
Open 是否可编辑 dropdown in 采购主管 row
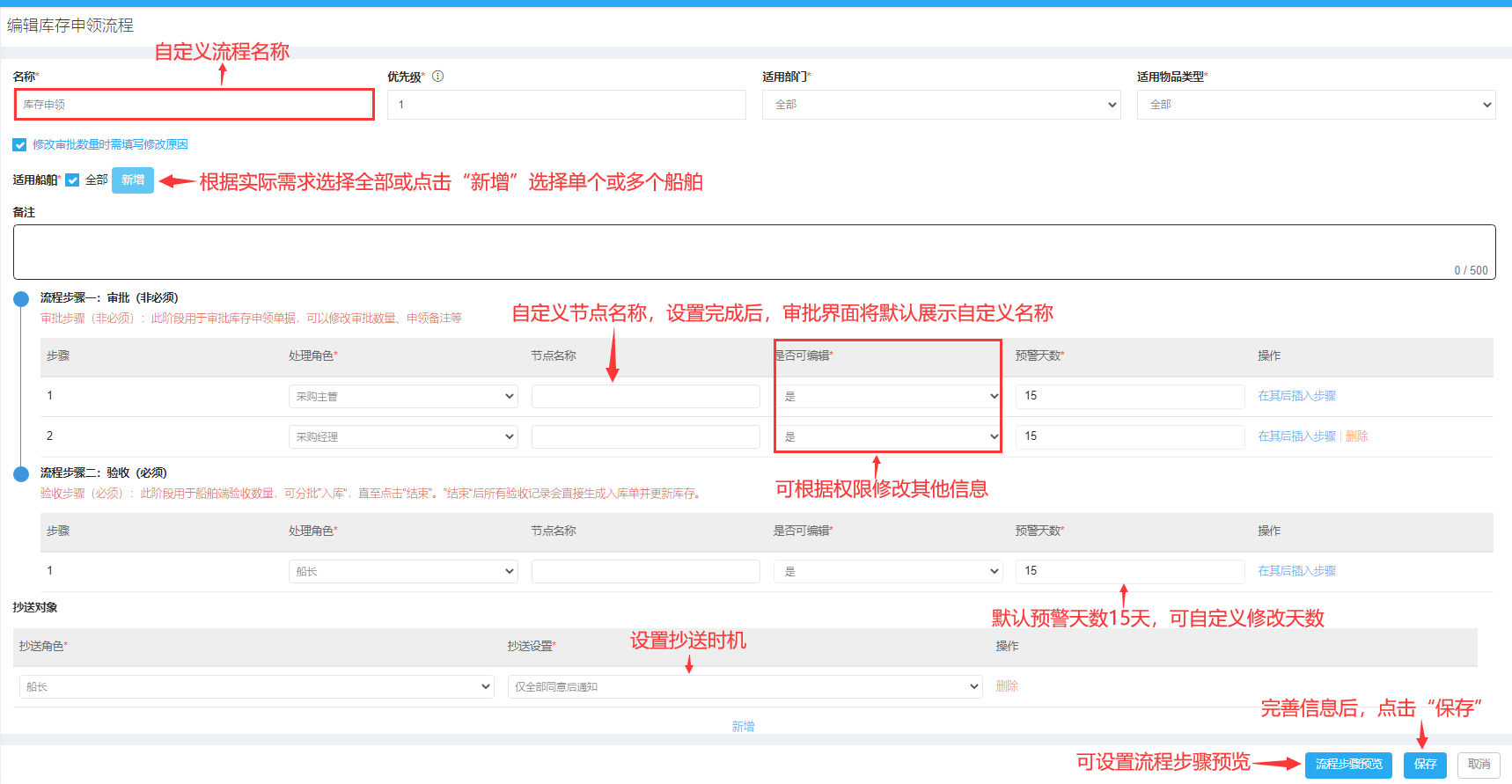tap(888, 397)
